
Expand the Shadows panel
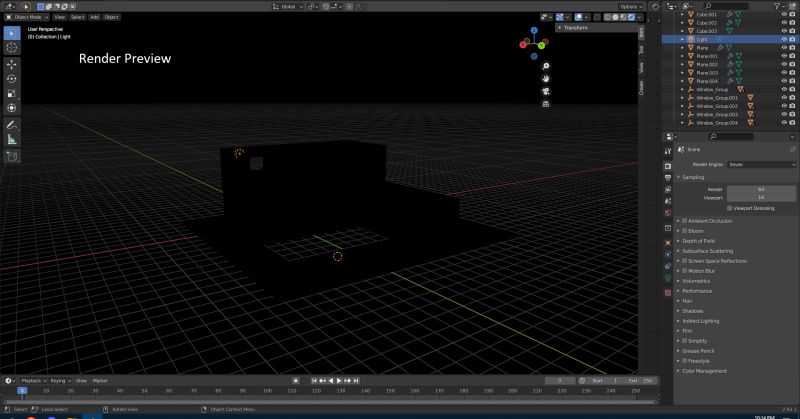(x=692, y=311)
